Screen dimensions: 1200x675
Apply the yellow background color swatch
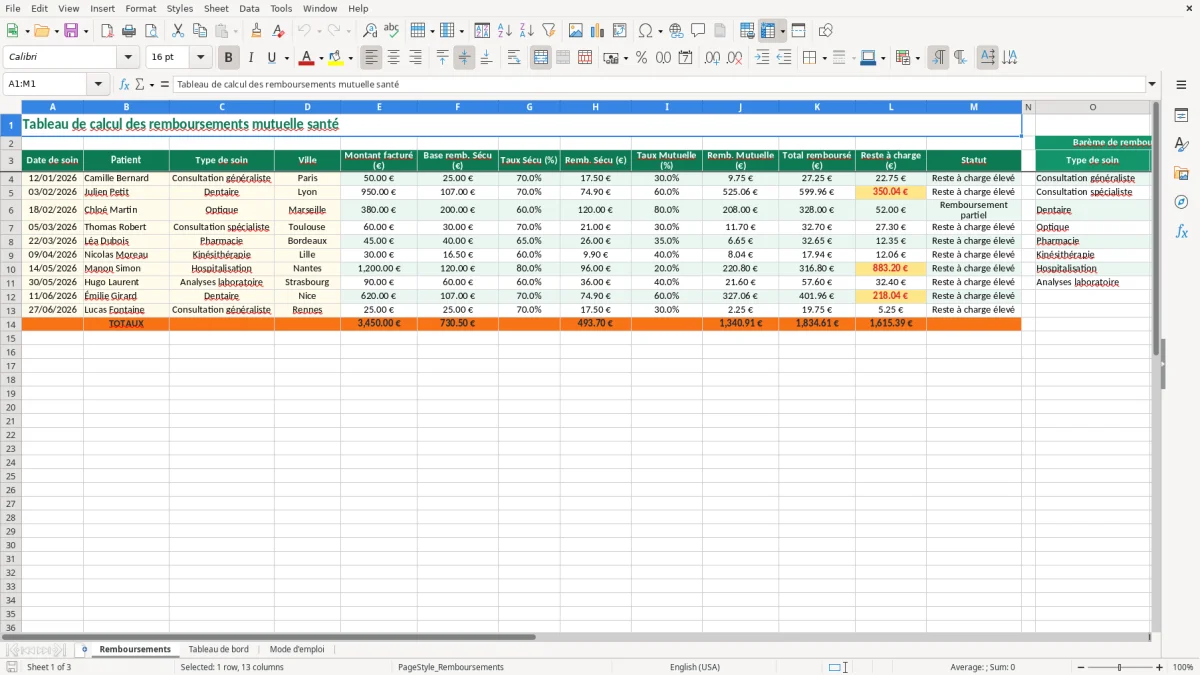tap(336, 58)
